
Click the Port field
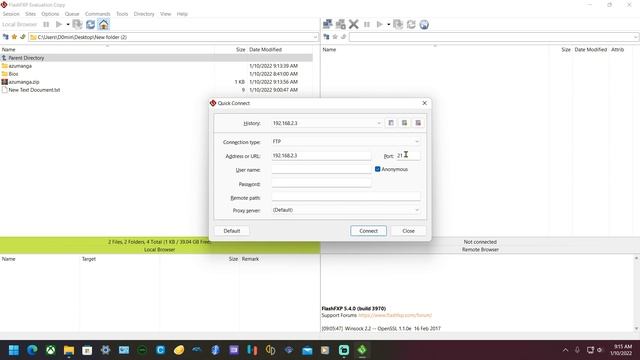point(407,156)
